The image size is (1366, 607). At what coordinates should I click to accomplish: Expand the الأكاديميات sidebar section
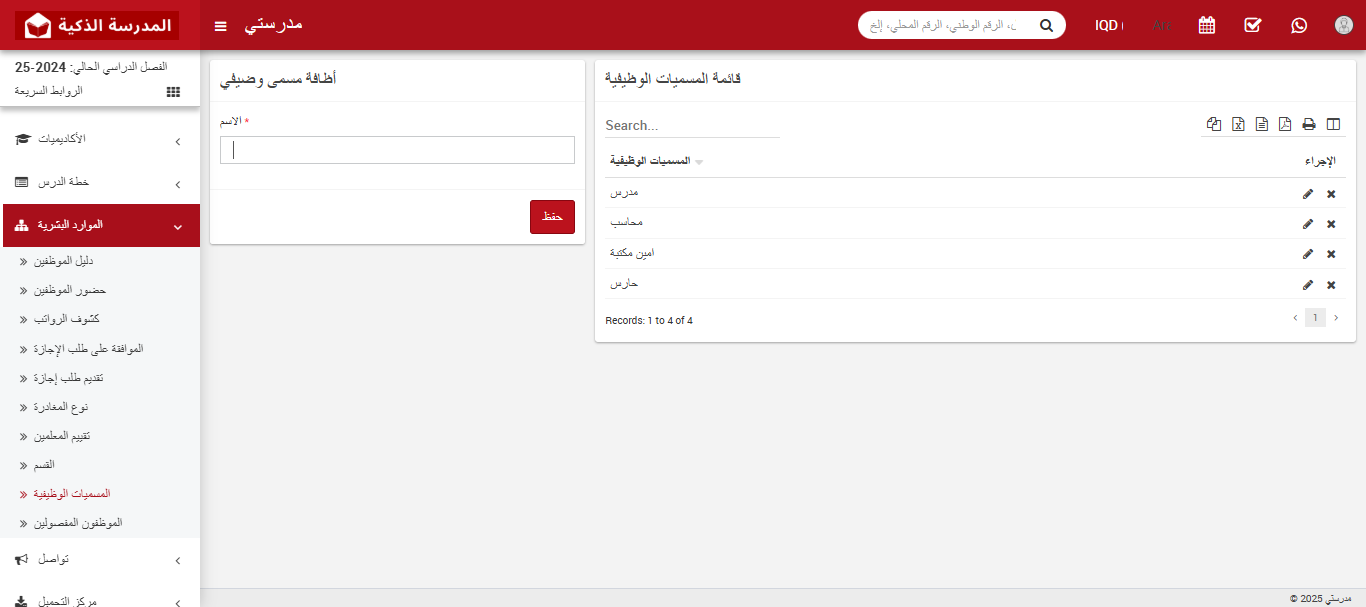100,140
